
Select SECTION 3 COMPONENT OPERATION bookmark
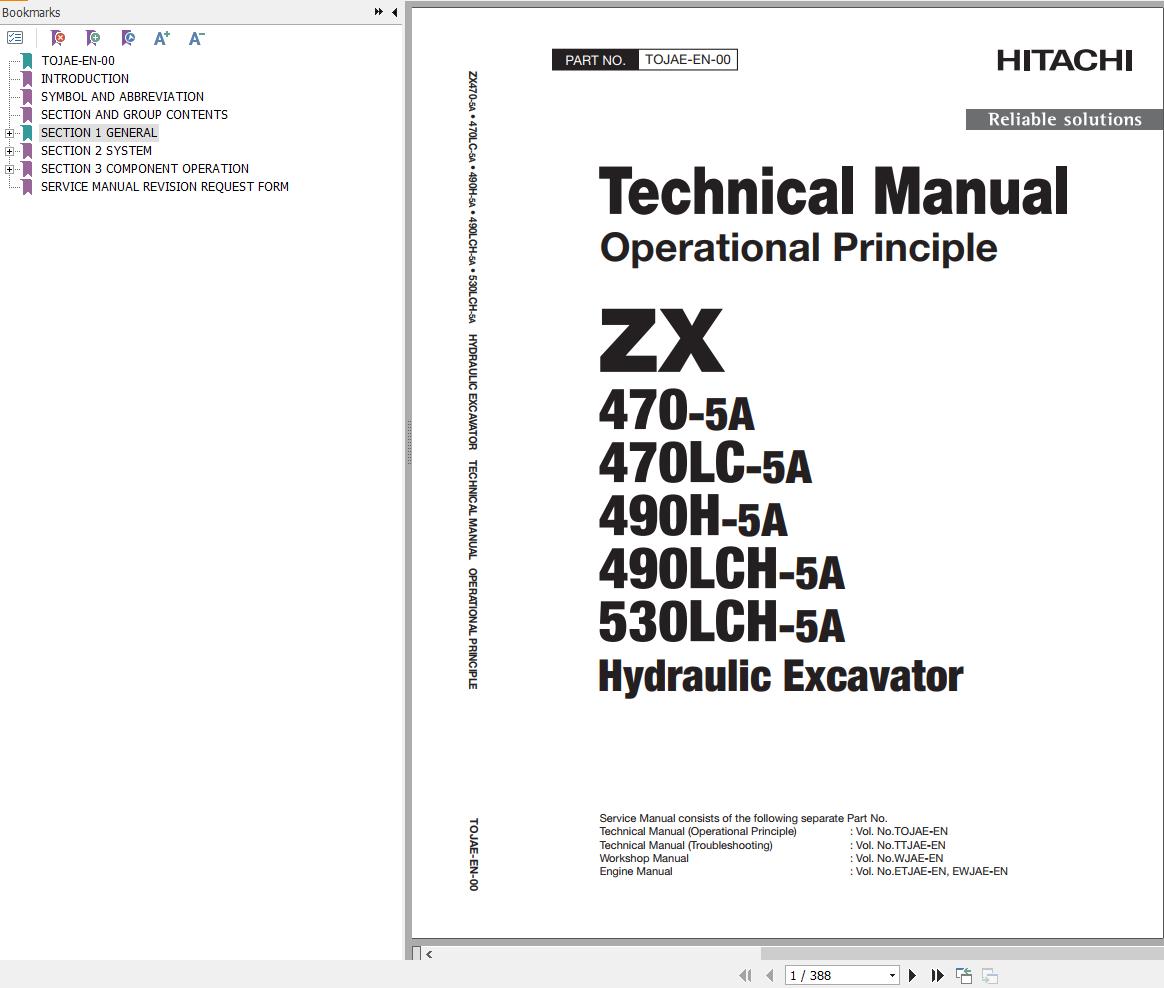point(145,169)
